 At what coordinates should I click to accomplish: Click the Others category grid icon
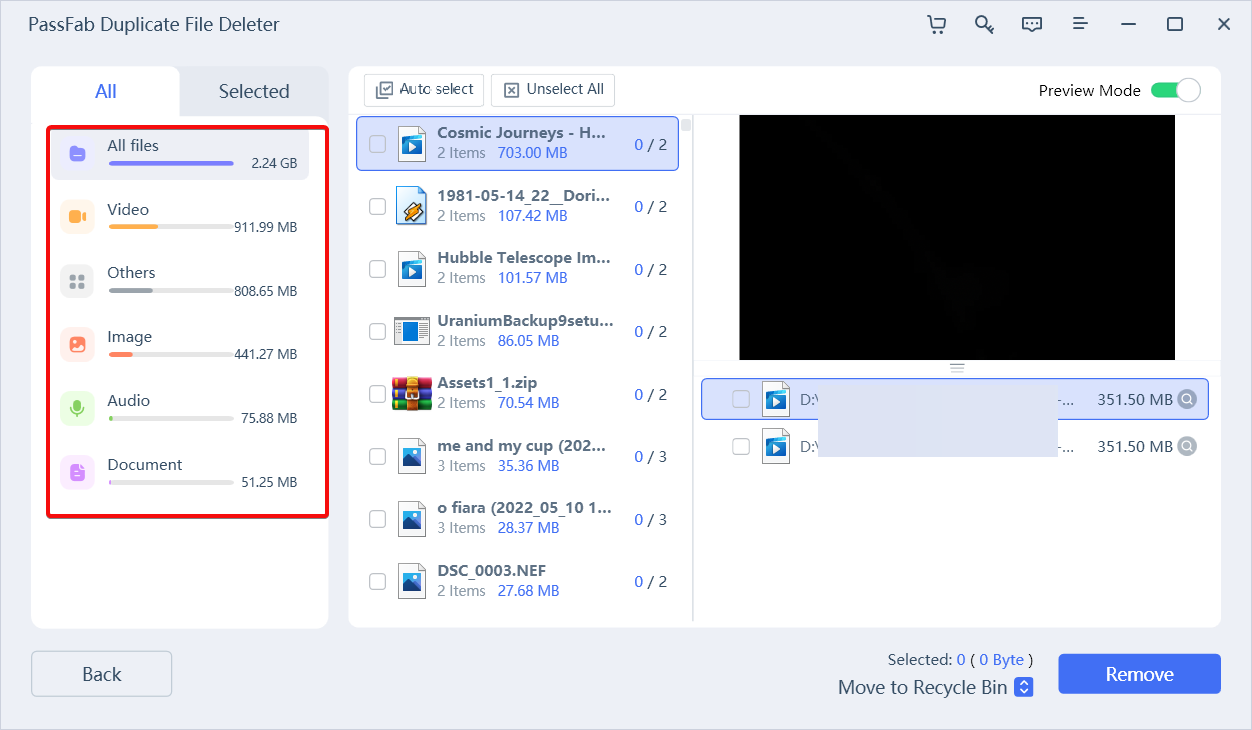point(77,281)
